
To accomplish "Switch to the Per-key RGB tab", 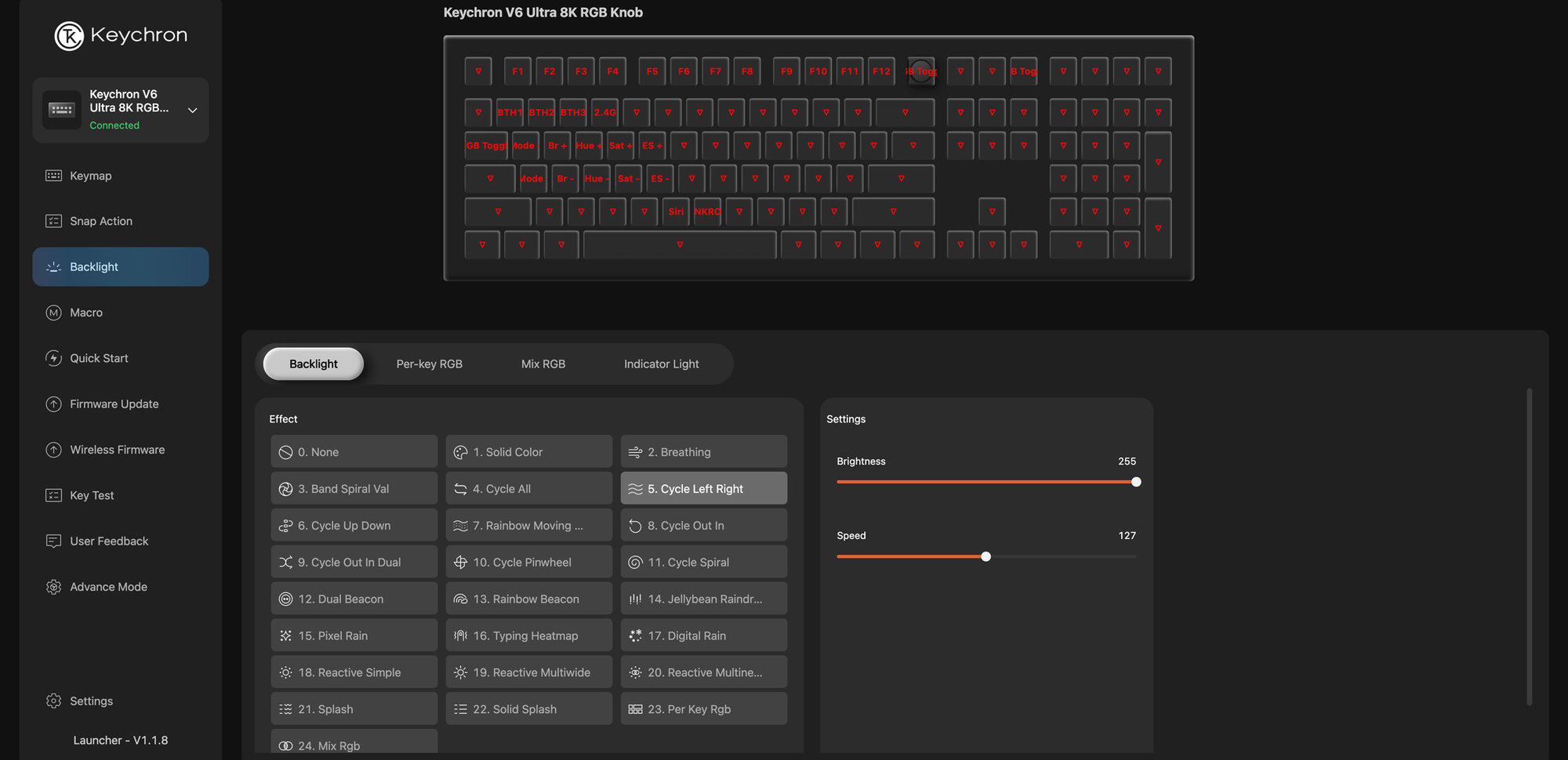I will coord(429,364).
